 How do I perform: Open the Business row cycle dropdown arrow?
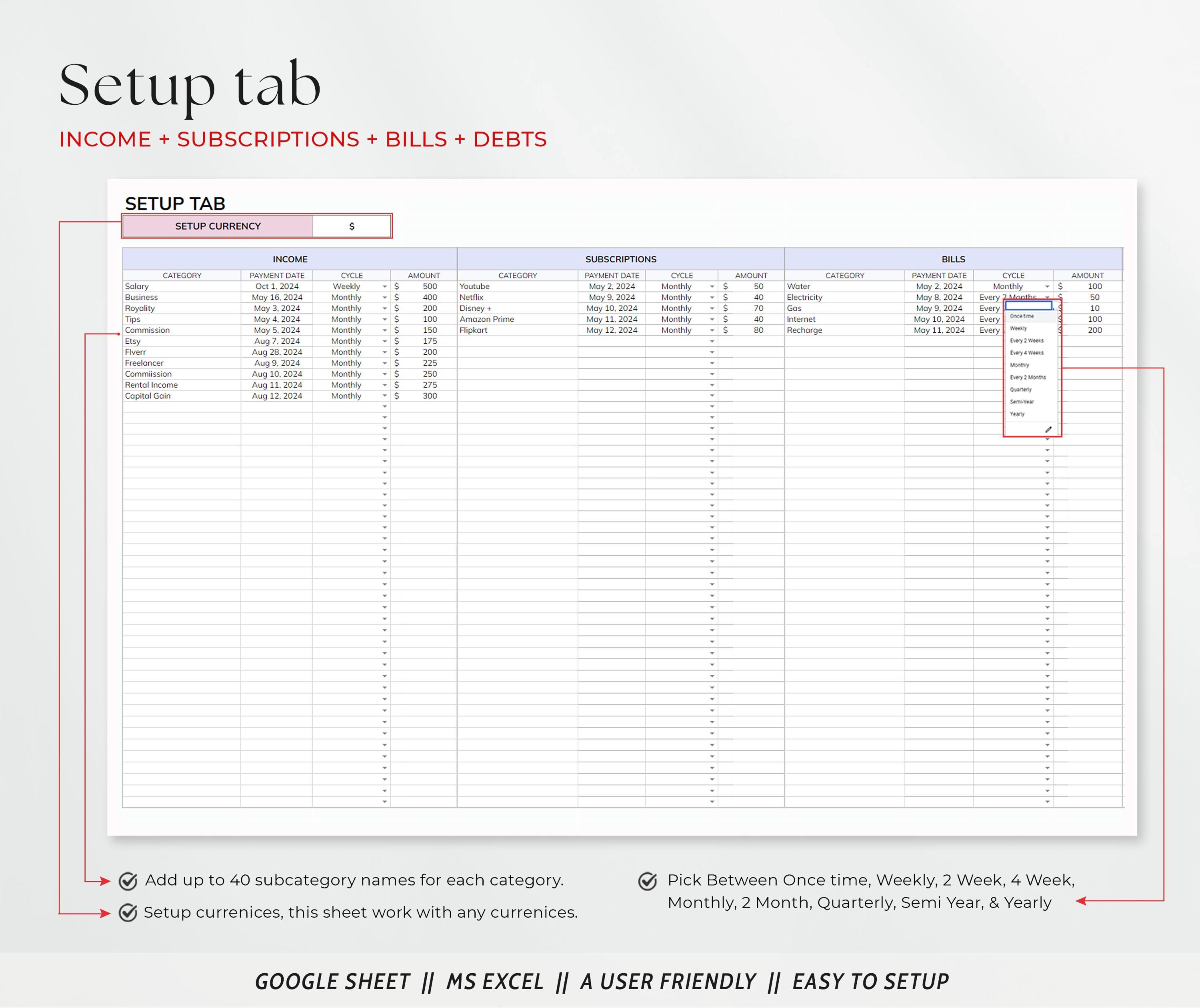click(x=384, y=298)
